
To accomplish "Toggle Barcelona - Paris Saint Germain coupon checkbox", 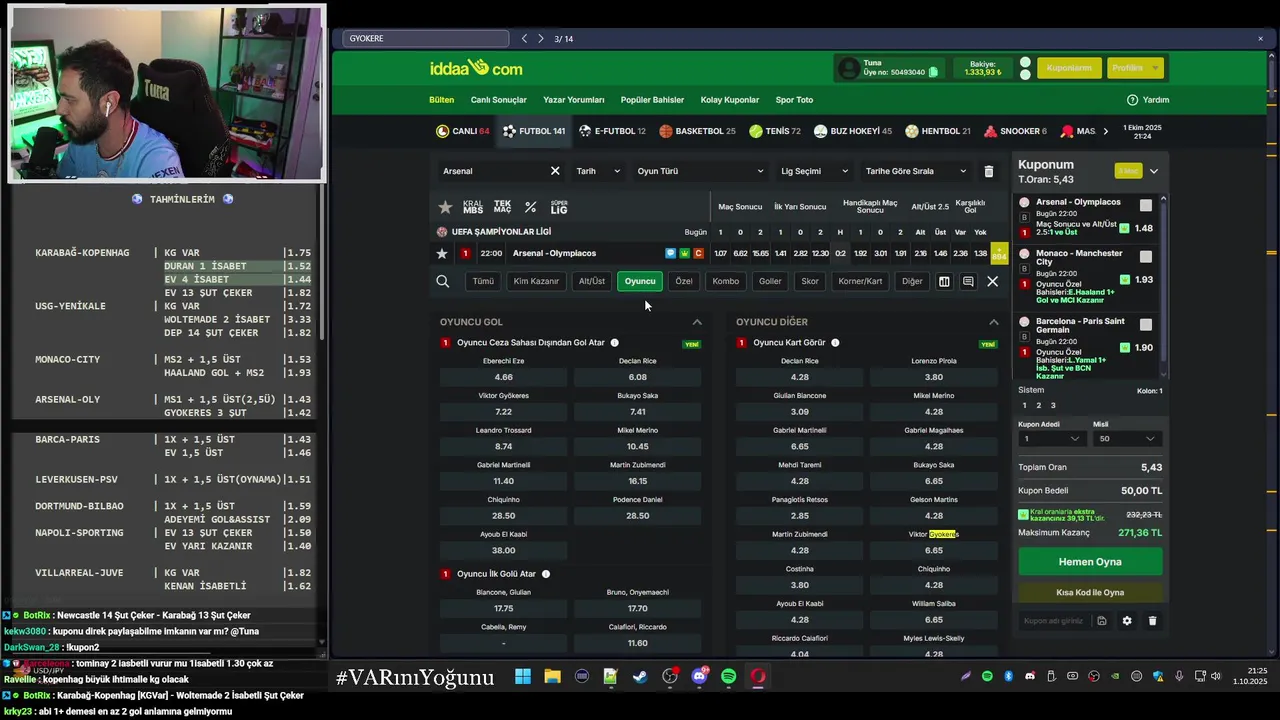I will pos(1146,325).
